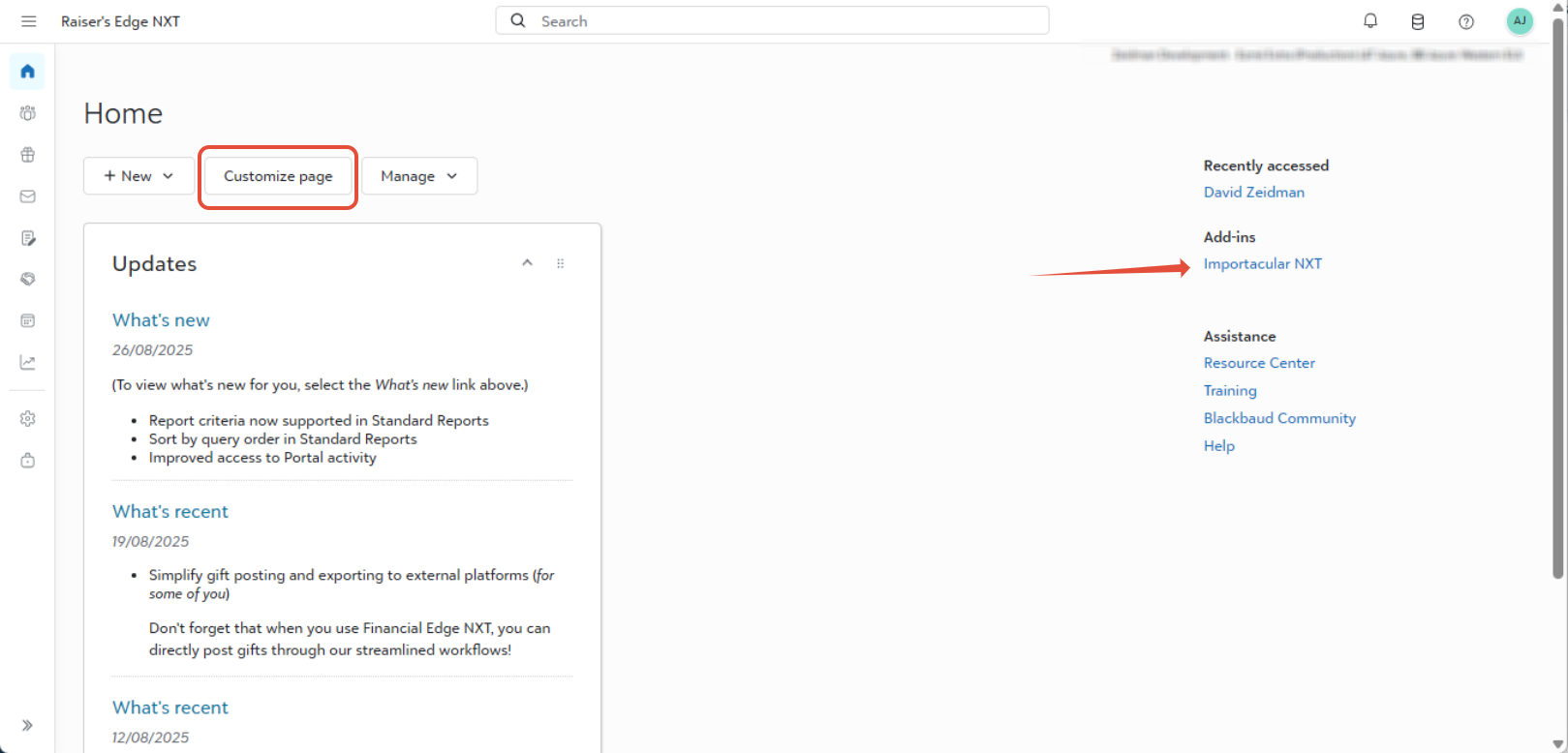Screen dimensions: 1568x753
Task: Expand sidebar with double-chevron icon
Action: point(27,725)
